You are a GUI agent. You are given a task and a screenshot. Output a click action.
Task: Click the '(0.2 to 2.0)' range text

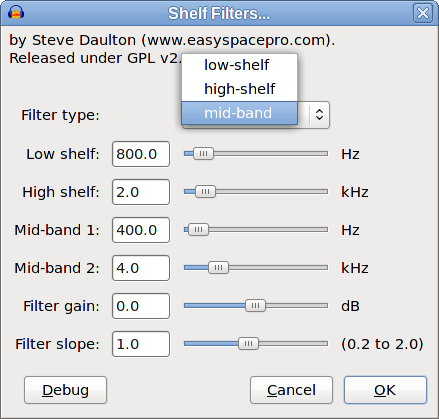pyautogui.click(x=382, y=344)
